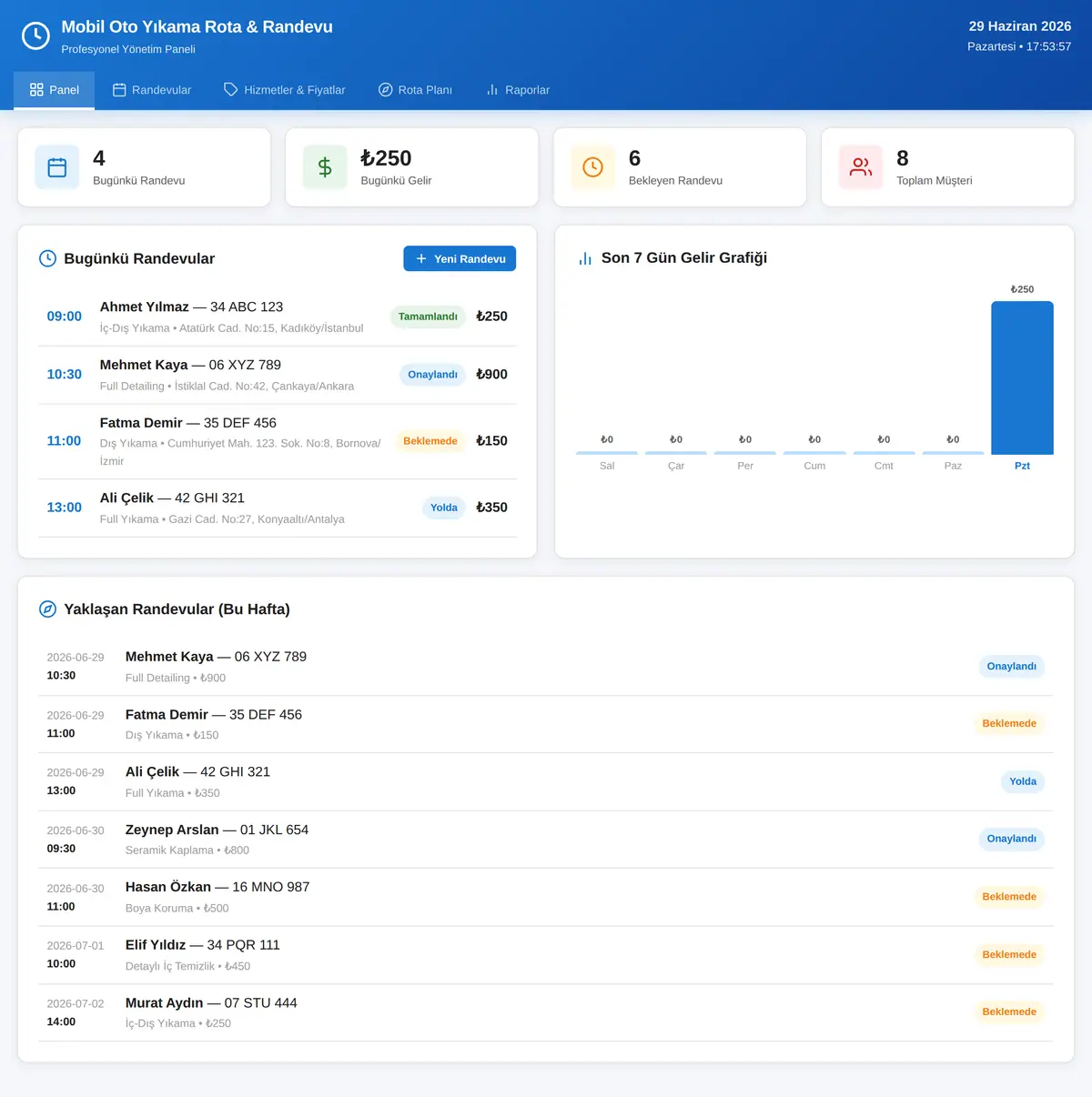Image resolution: width=1092 pixels, height=1097 pixels.
Task: Click the Paz day label under chart
Action: click(953, 466)
